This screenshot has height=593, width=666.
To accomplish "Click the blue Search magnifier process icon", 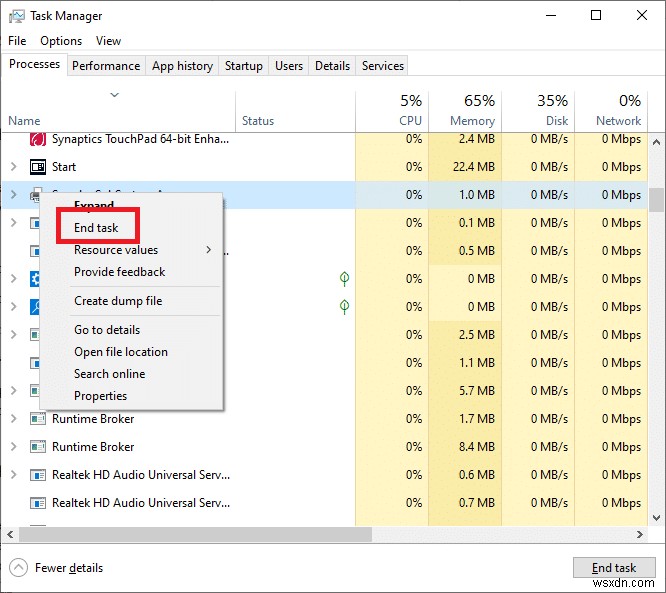I will coord(36,307).
